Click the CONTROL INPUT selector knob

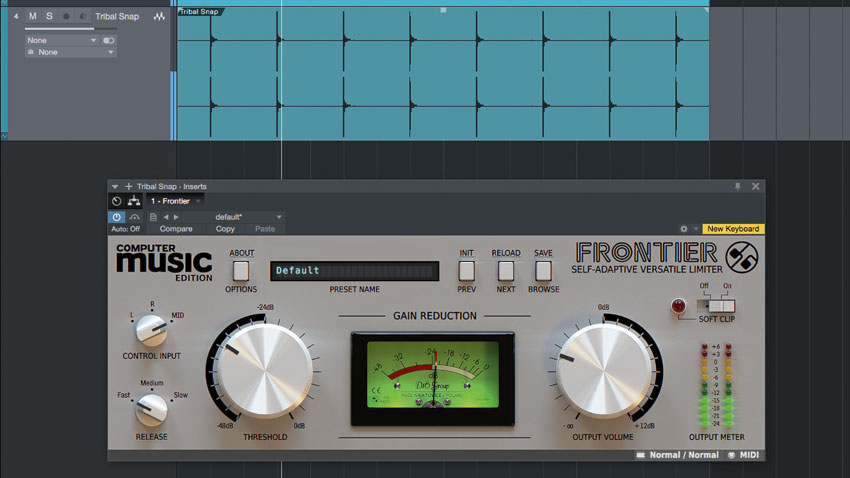(x=151, y=330)
